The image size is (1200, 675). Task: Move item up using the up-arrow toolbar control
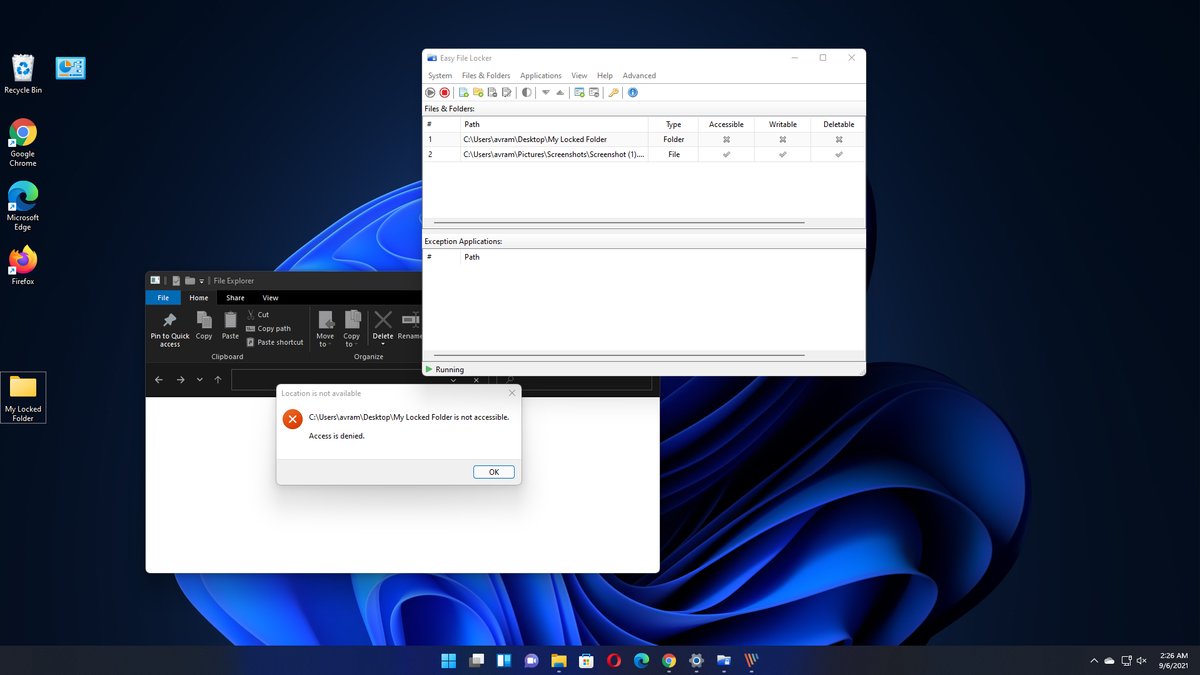[559, 92]
